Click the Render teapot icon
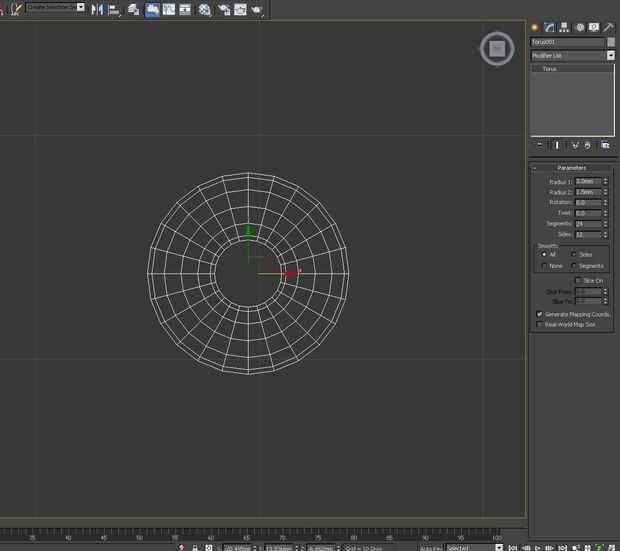 pos(257,9)
